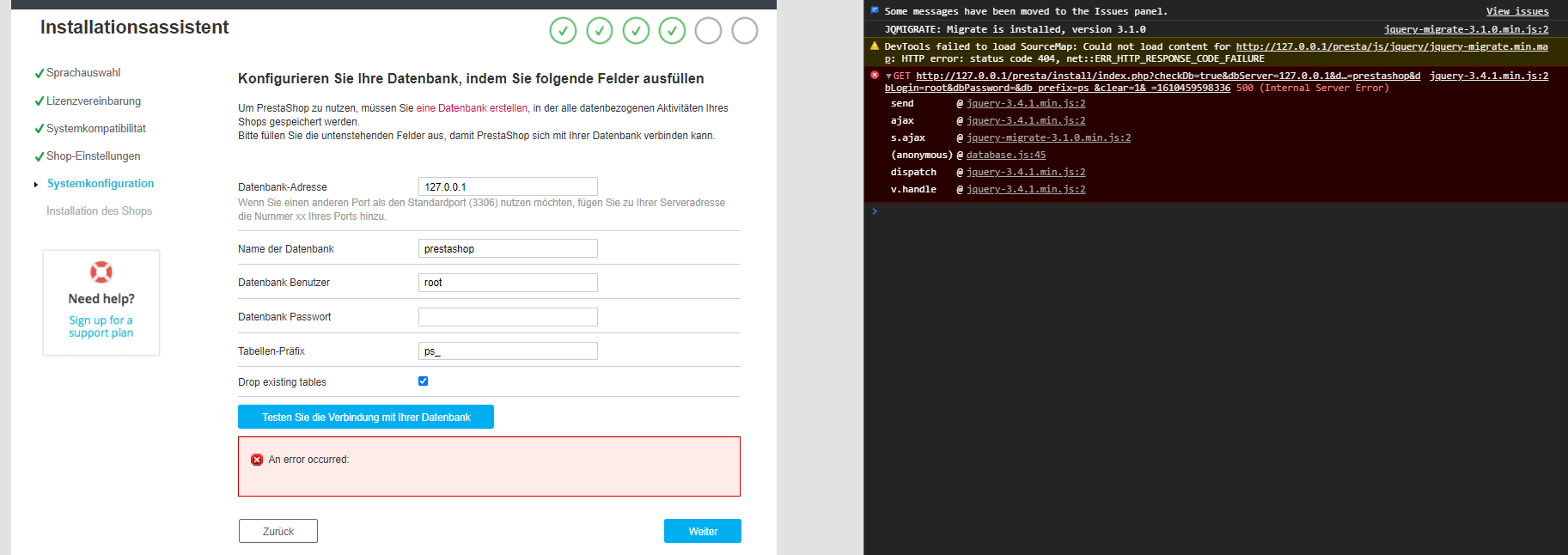
Task: Open jquery-migrate source link on JQMIGRATE line
Action: point(1467,29)
